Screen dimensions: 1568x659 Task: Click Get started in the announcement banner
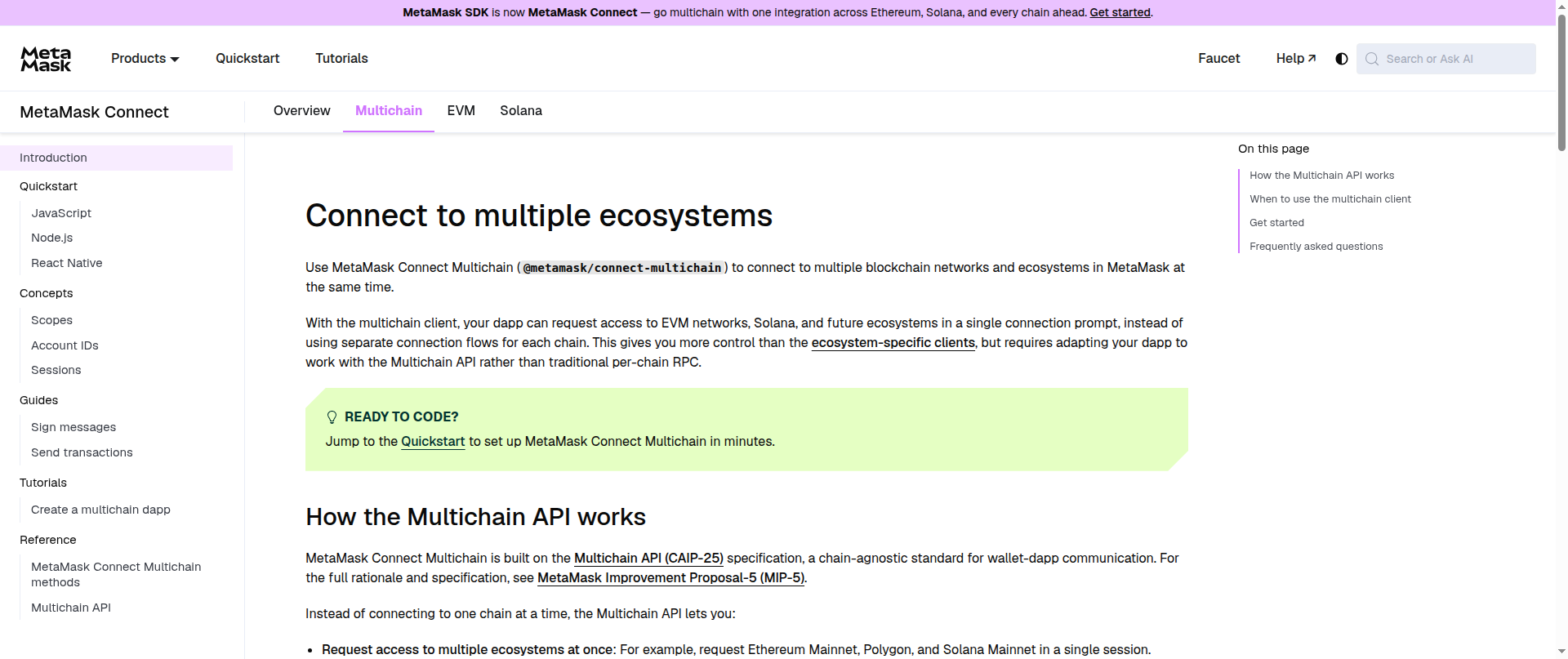click(x=1120, y=12)
